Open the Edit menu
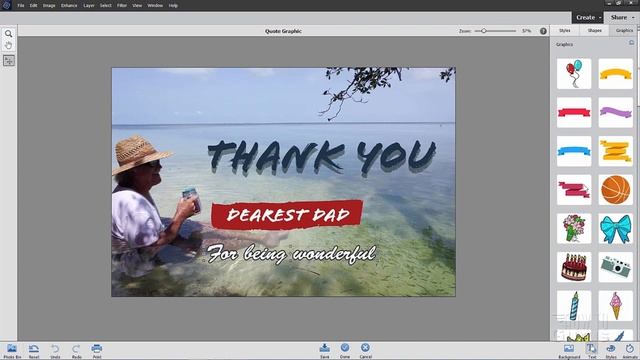This screenshot has height=360, width=640. (33, 6)
